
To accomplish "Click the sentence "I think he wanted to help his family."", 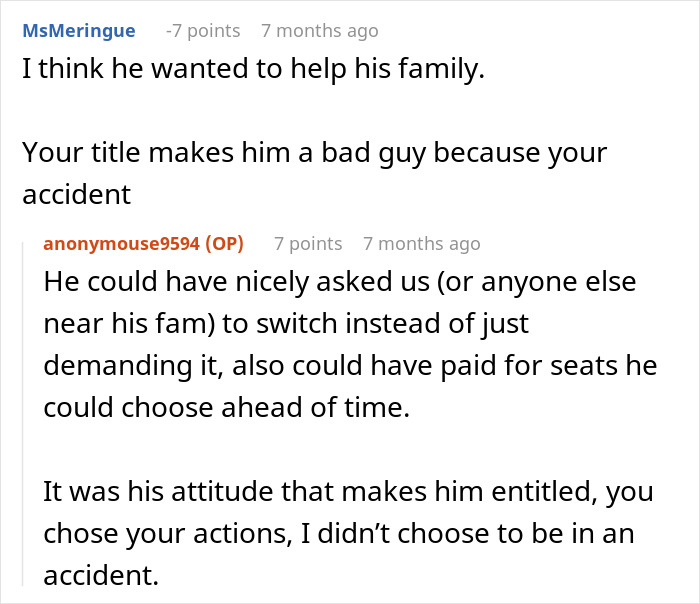I will pos(253,73).
